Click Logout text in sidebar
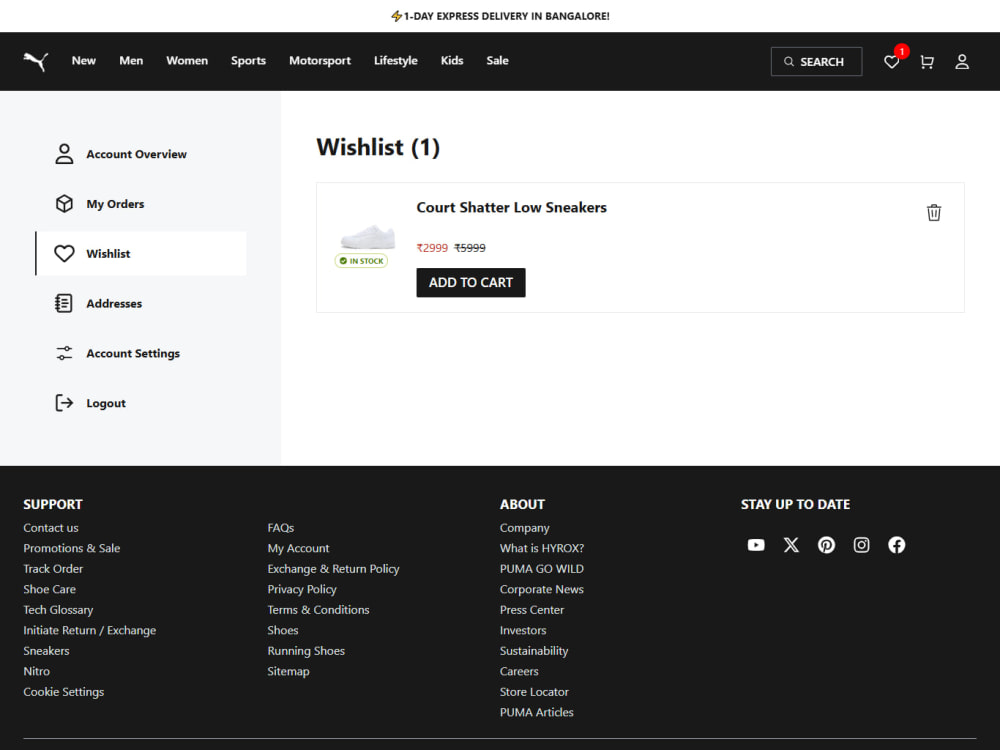 click(x=106, y=403)
